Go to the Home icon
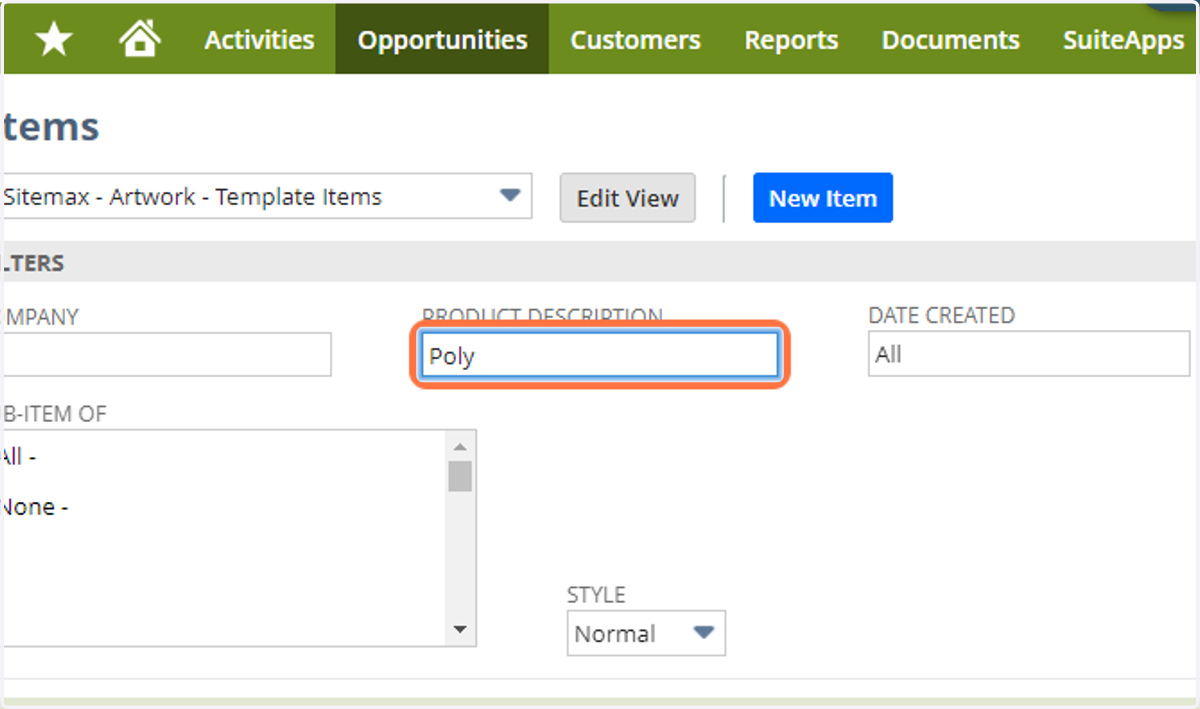This screenshot has height=709, width=1200. coord(140,39)
